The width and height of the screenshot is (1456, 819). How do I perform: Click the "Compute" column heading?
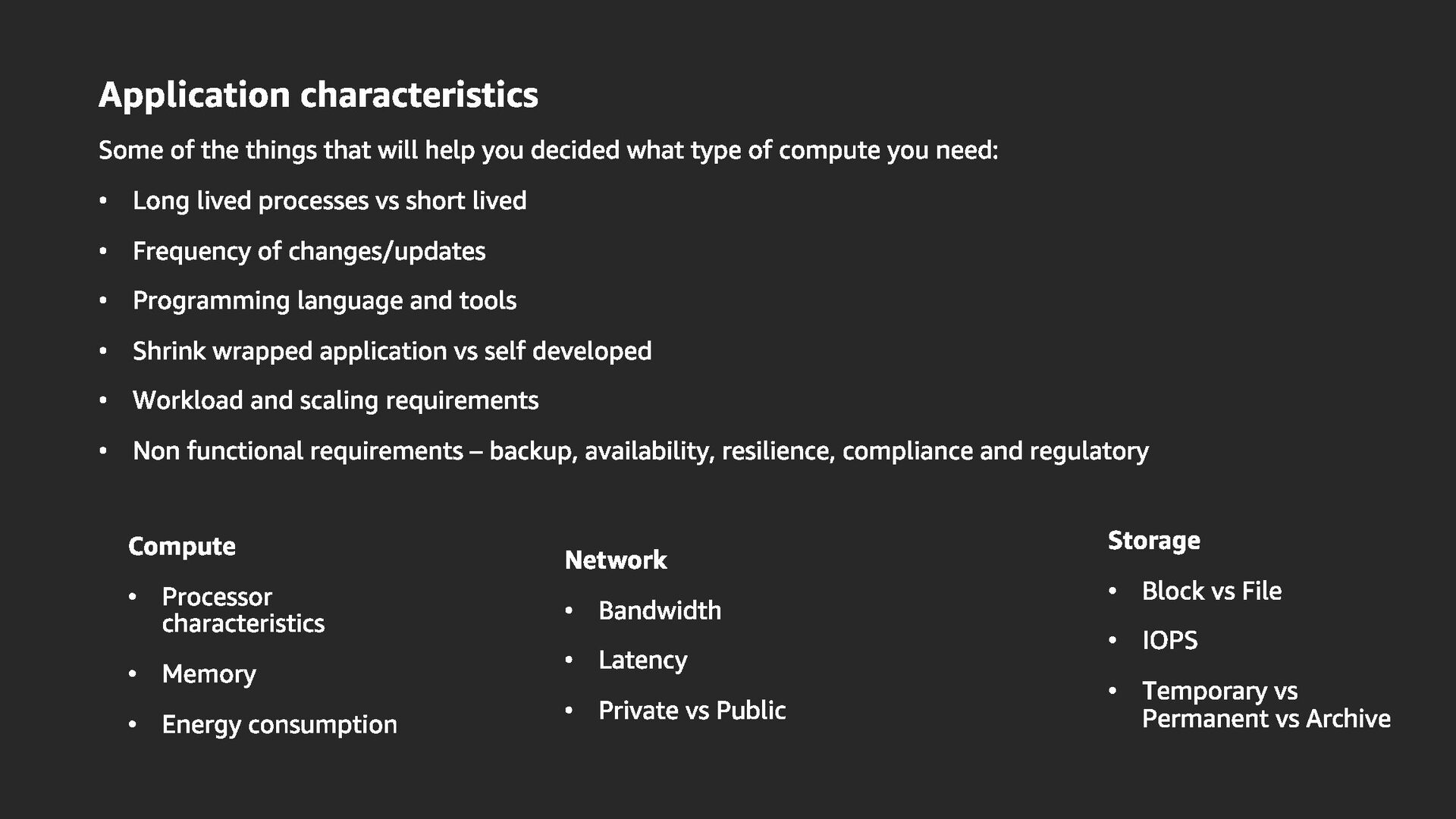pos(182,547)
